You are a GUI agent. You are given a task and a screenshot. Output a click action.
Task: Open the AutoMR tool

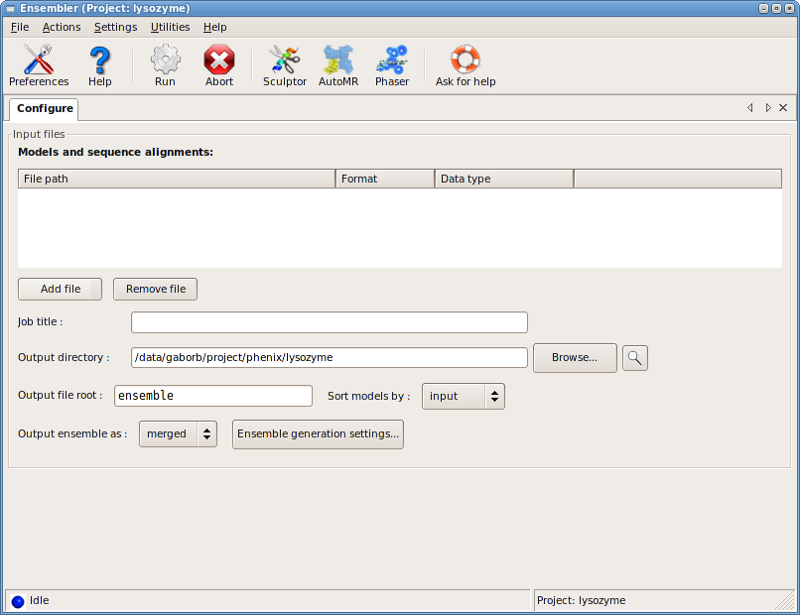(x=338, y=64)
